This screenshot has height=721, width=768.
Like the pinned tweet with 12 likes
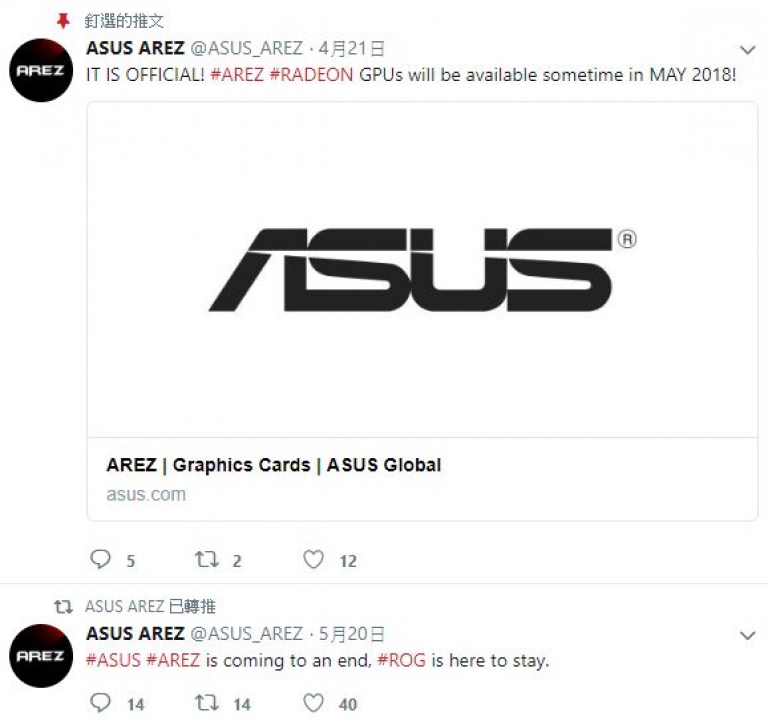[313, 559]
